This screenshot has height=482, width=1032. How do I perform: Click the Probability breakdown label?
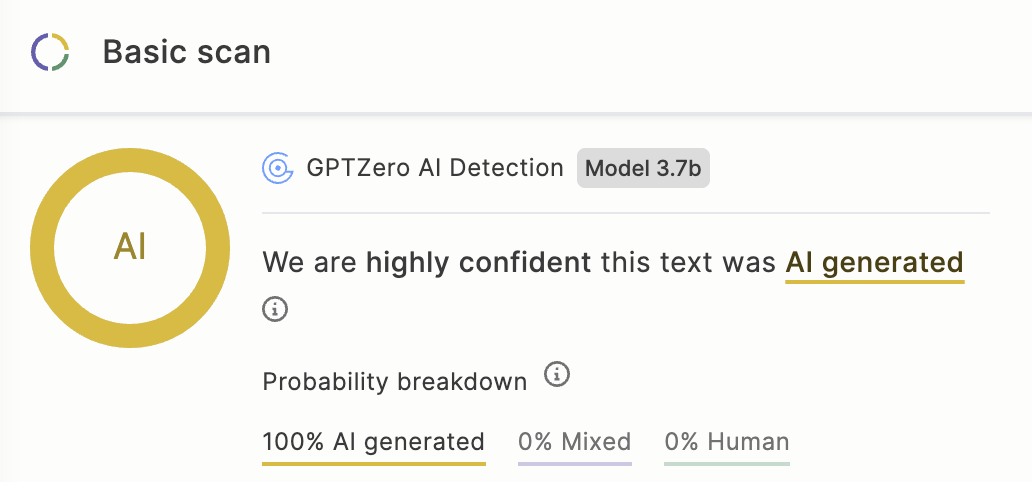point(395,381)
